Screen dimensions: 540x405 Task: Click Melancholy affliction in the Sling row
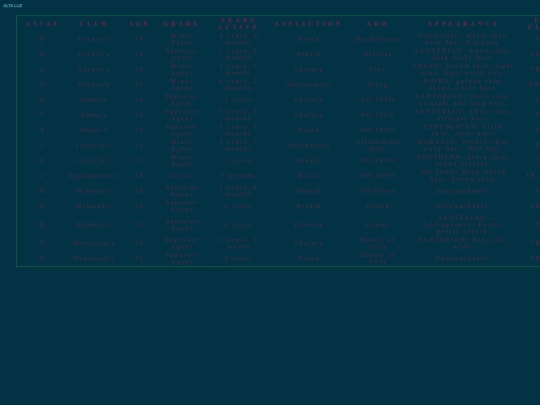308,84
